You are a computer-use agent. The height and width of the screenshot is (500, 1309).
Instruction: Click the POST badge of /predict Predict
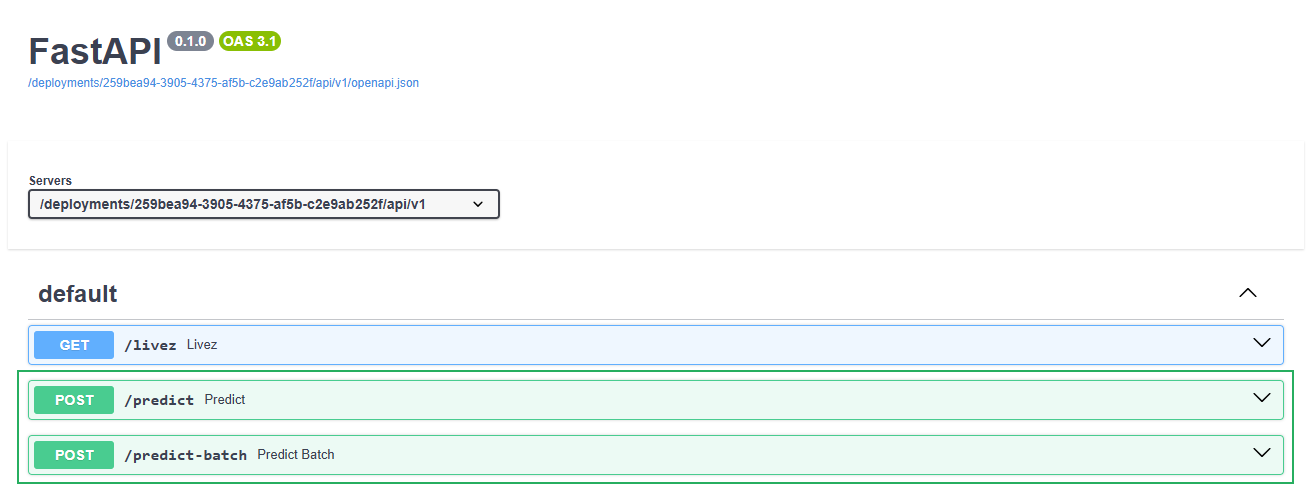point(74,400)
